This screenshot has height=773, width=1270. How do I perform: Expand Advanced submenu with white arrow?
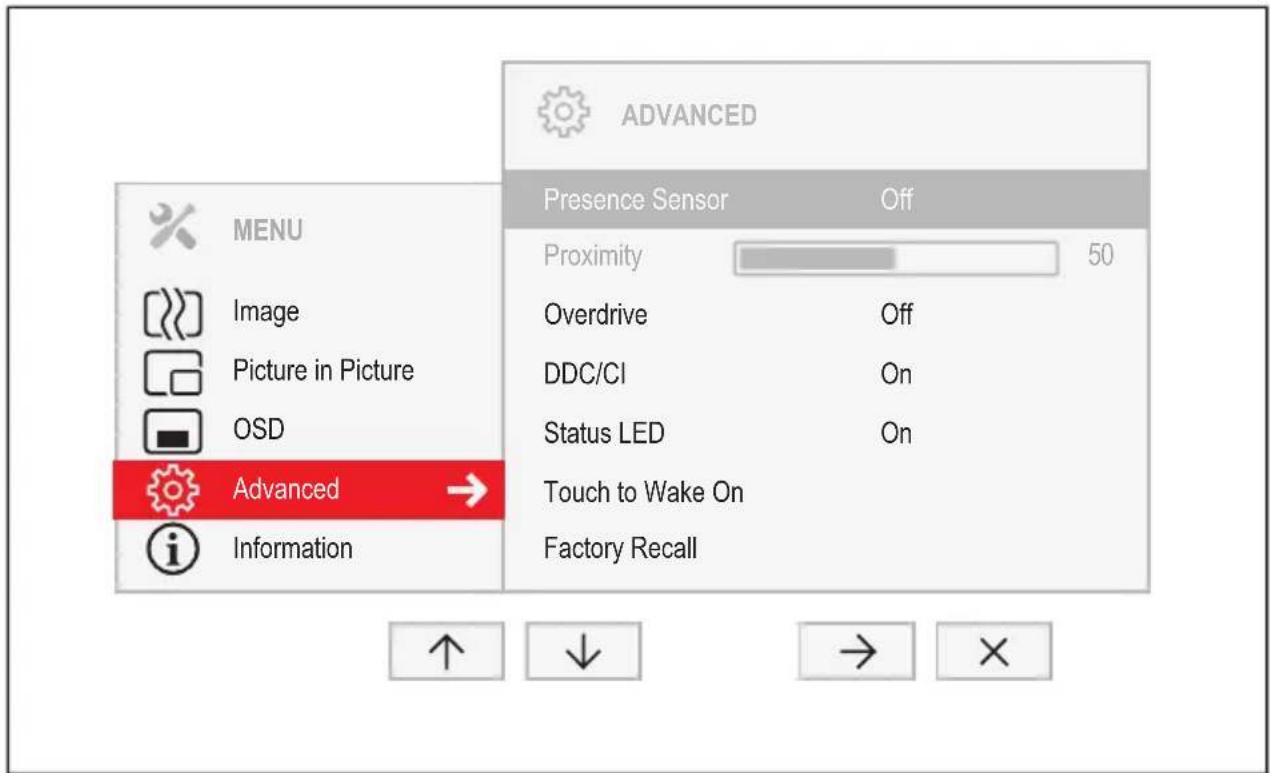point(465,490)
